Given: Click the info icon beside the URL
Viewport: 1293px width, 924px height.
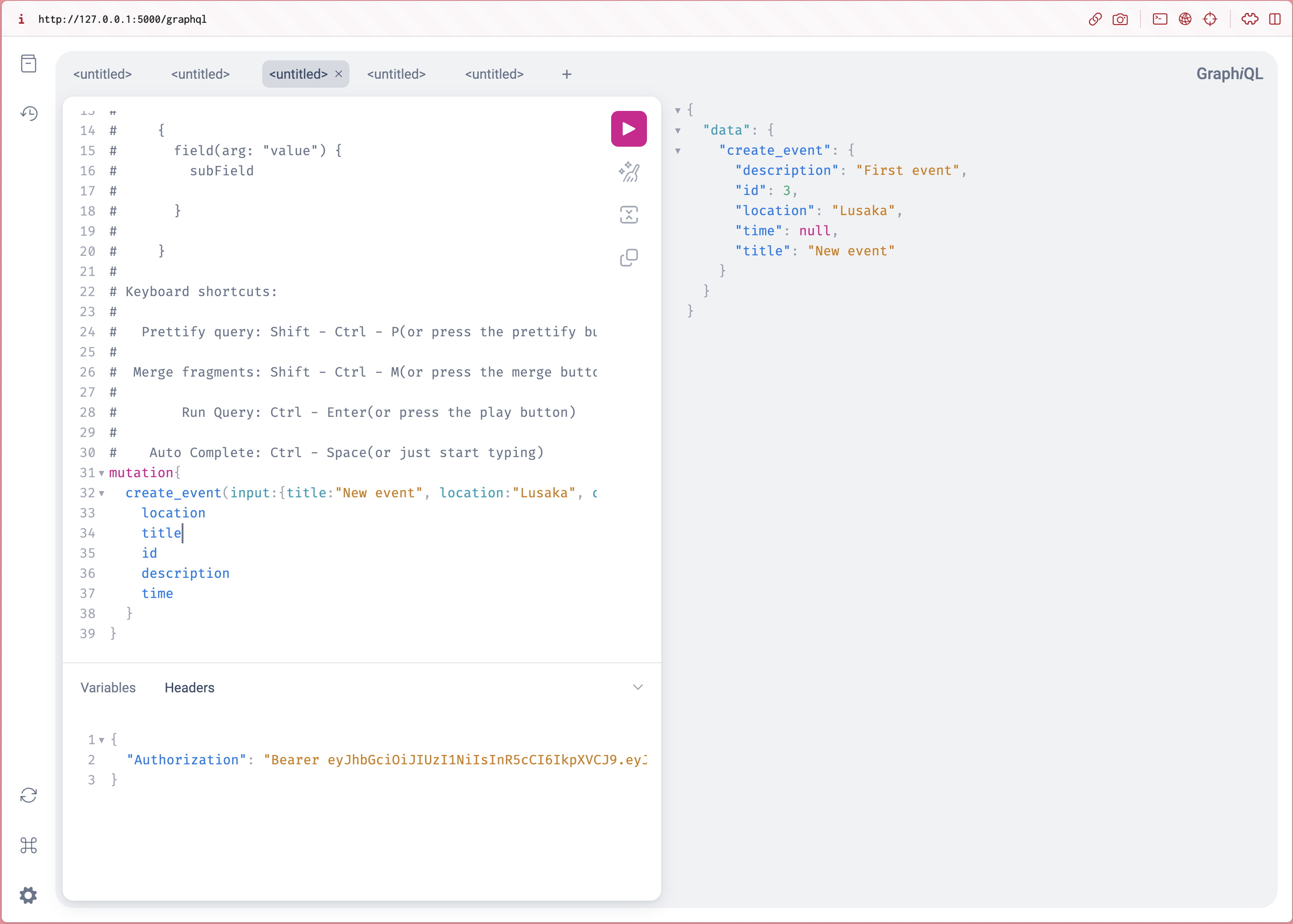Looking at the screenshot, I should (21, 19).
